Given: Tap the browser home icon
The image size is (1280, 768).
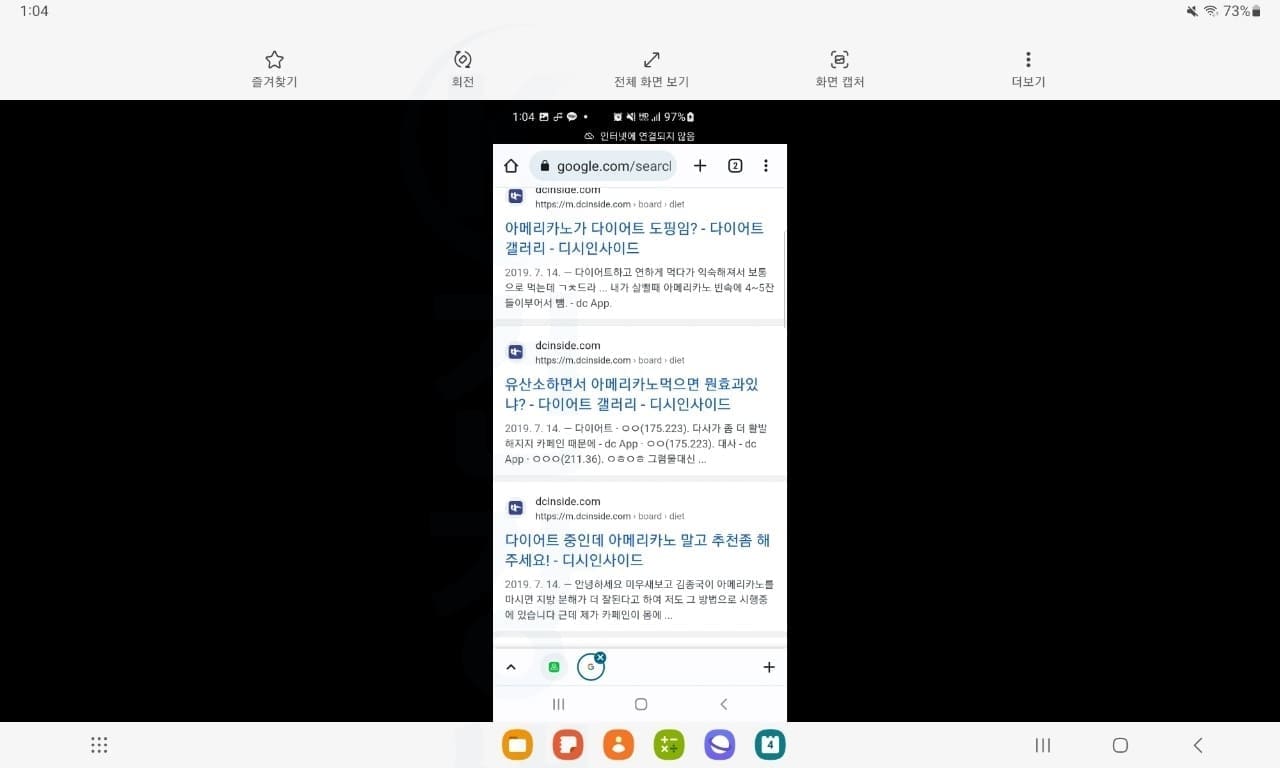Looking at the screenshot, I should click(x=511, y=166).
